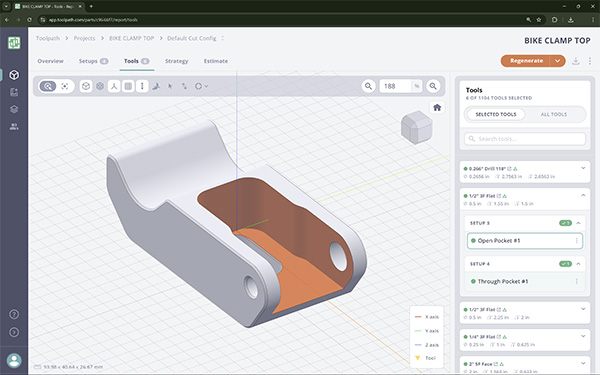Open Through Pocket #1 options menu
Viewport: 600px width, 375px height.
[577, 281]
